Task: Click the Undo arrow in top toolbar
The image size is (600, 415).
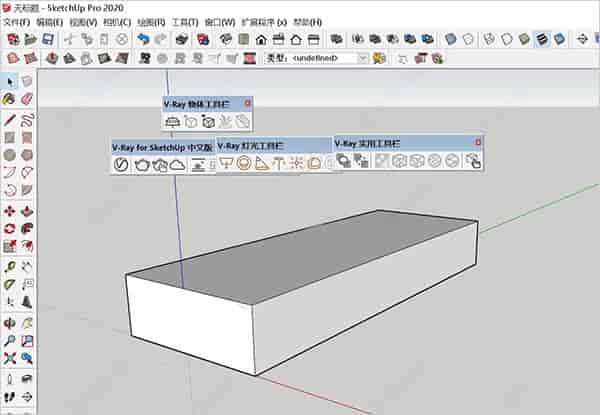Action: (142, 39)
